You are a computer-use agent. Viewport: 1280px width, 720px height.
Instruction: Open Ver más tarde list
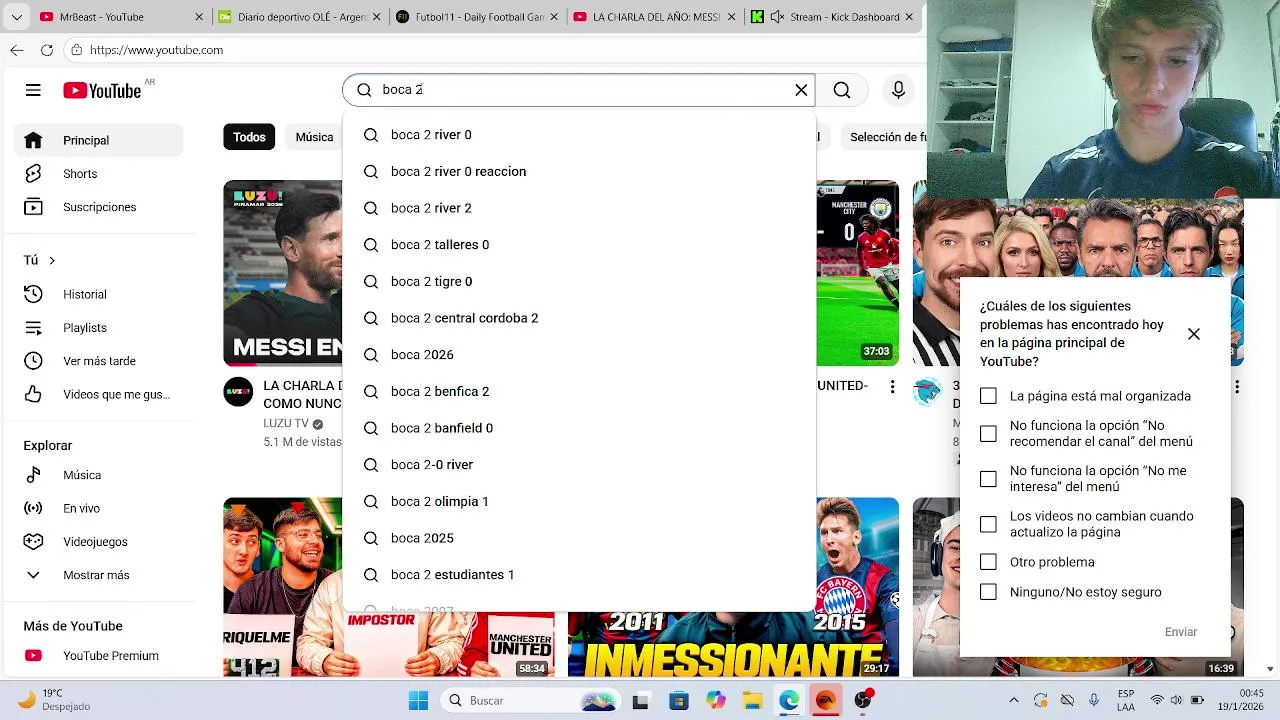(98, 361)
